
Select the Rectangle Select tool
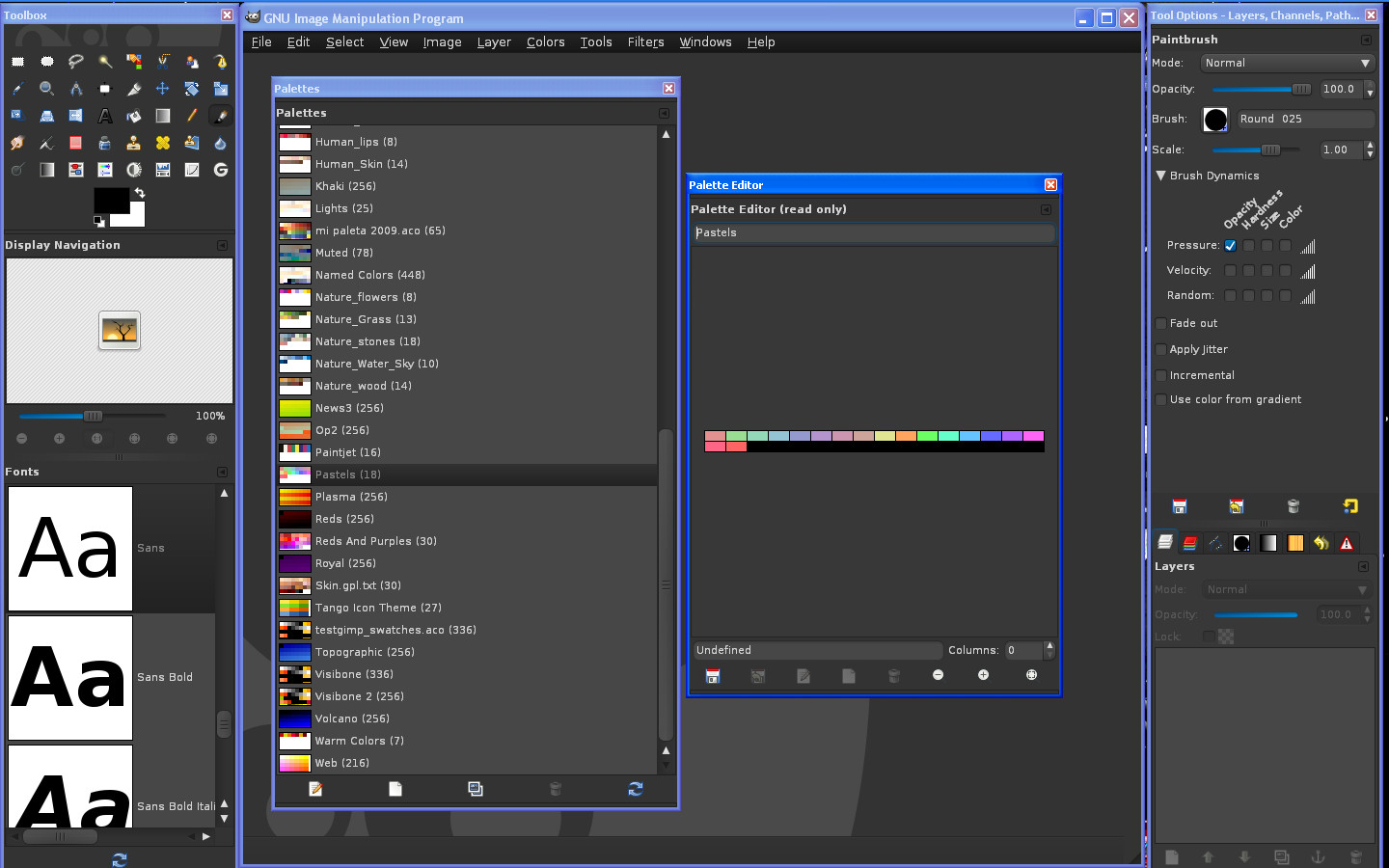(17, 62)
